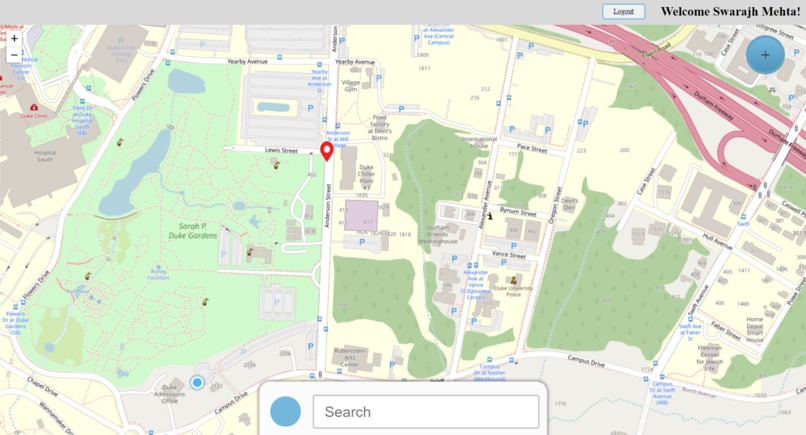Click the Duke University Police marker

(x=513, y=281)
